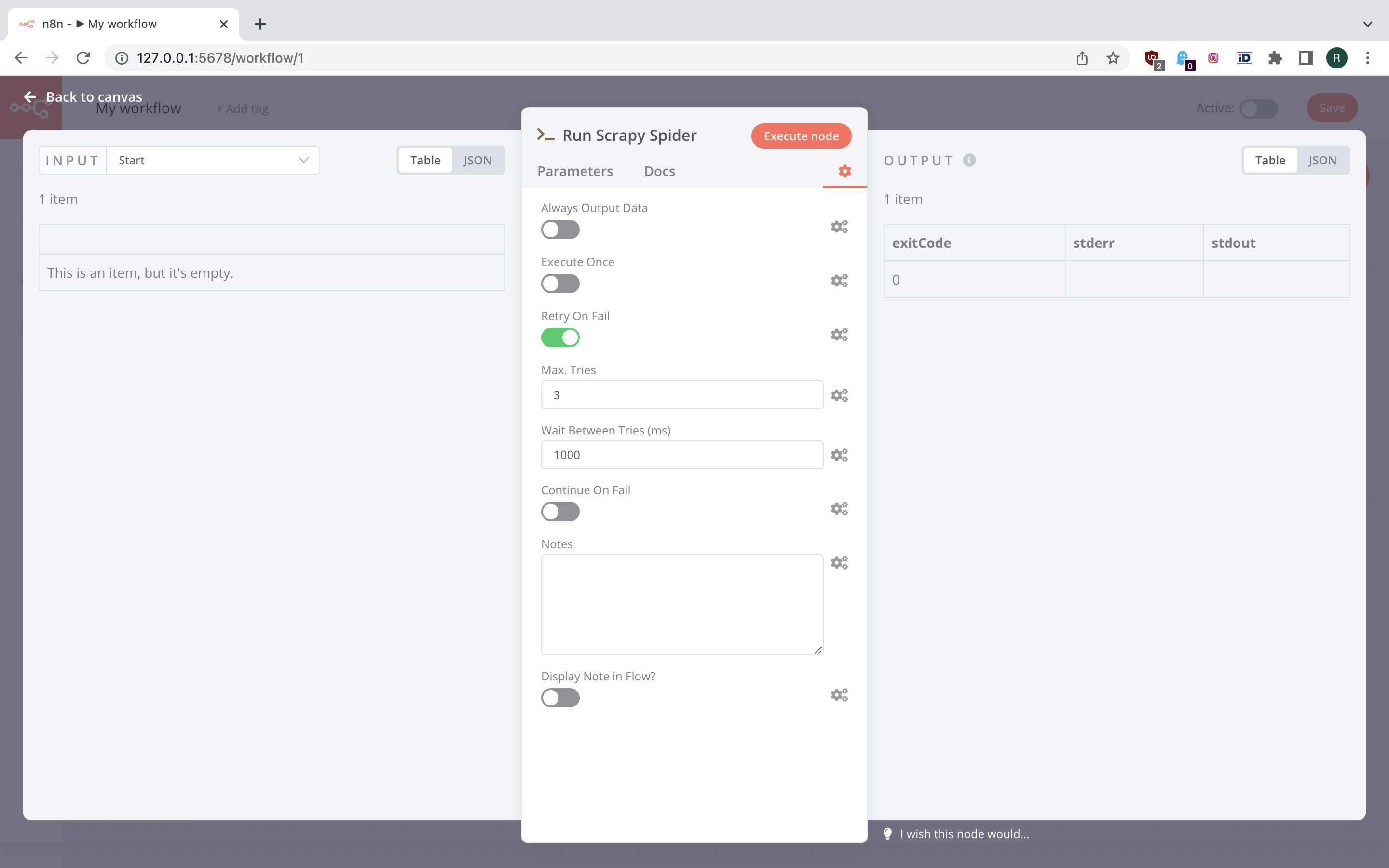Click the Run Scrapy Spider node title
The image size is (1389, 868).
pos(630,135)
